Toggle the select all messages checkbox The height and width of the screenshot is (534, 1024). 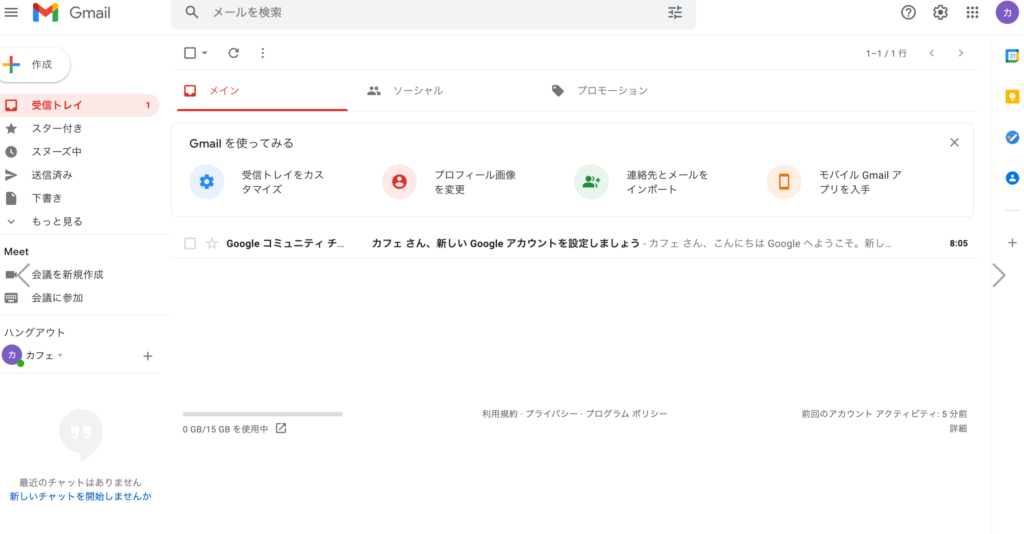pos(190,53)
